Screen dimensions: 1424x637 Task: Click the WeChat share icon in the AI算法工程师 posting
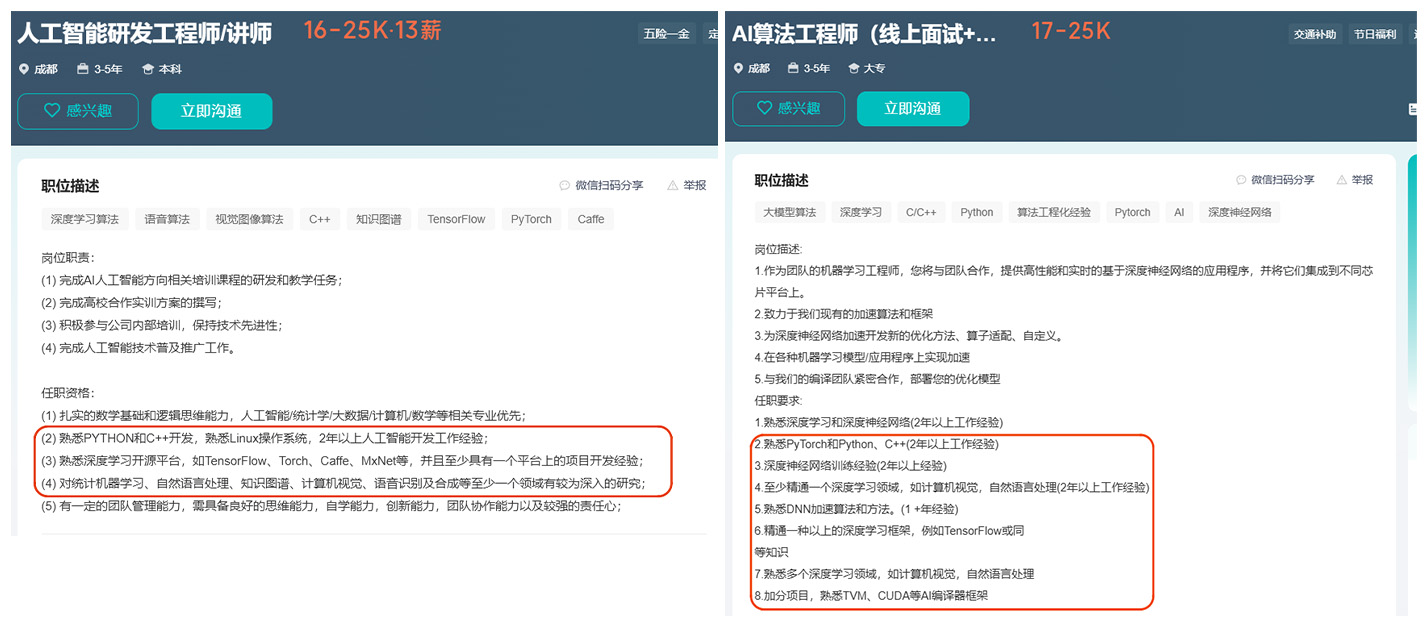(x=1241, y=180)
